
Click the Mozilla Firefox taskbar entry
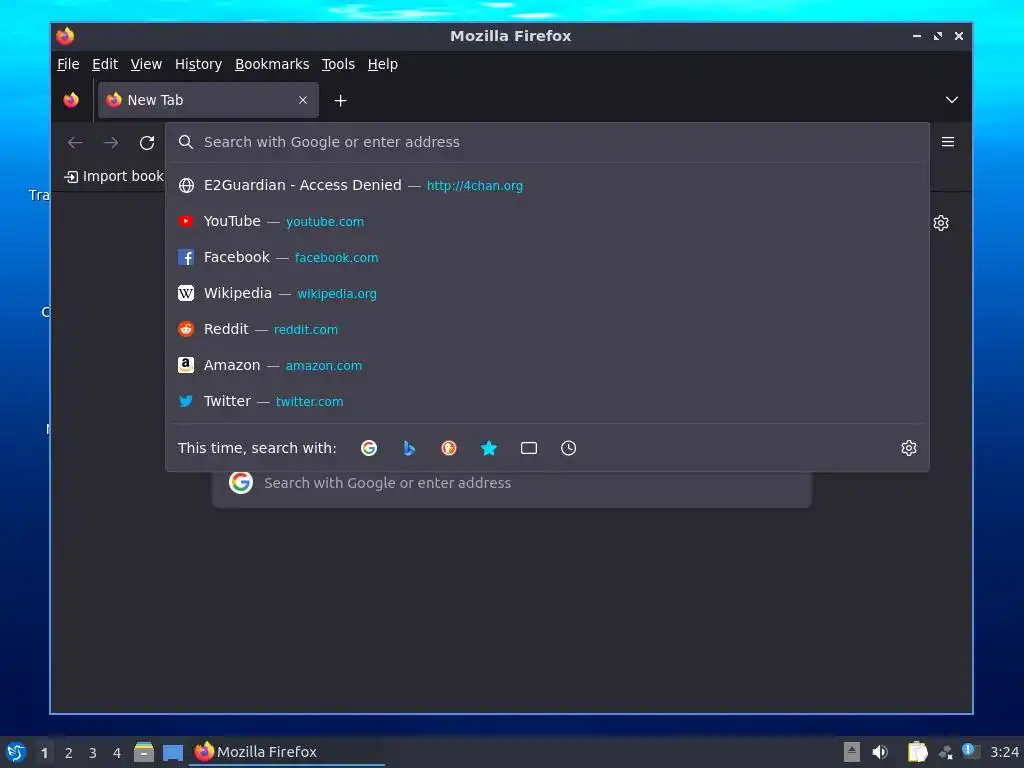[287, 752]
